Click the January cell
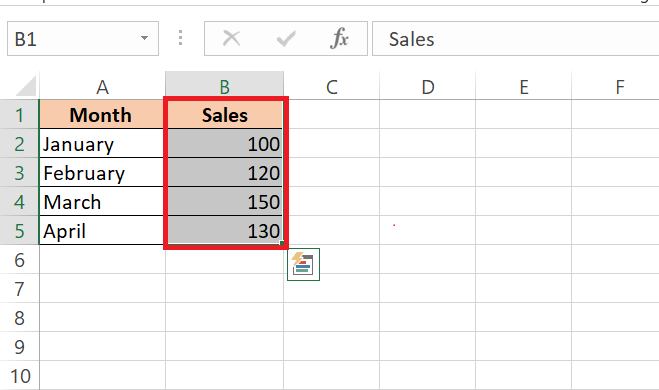 (x=101, y=144)
